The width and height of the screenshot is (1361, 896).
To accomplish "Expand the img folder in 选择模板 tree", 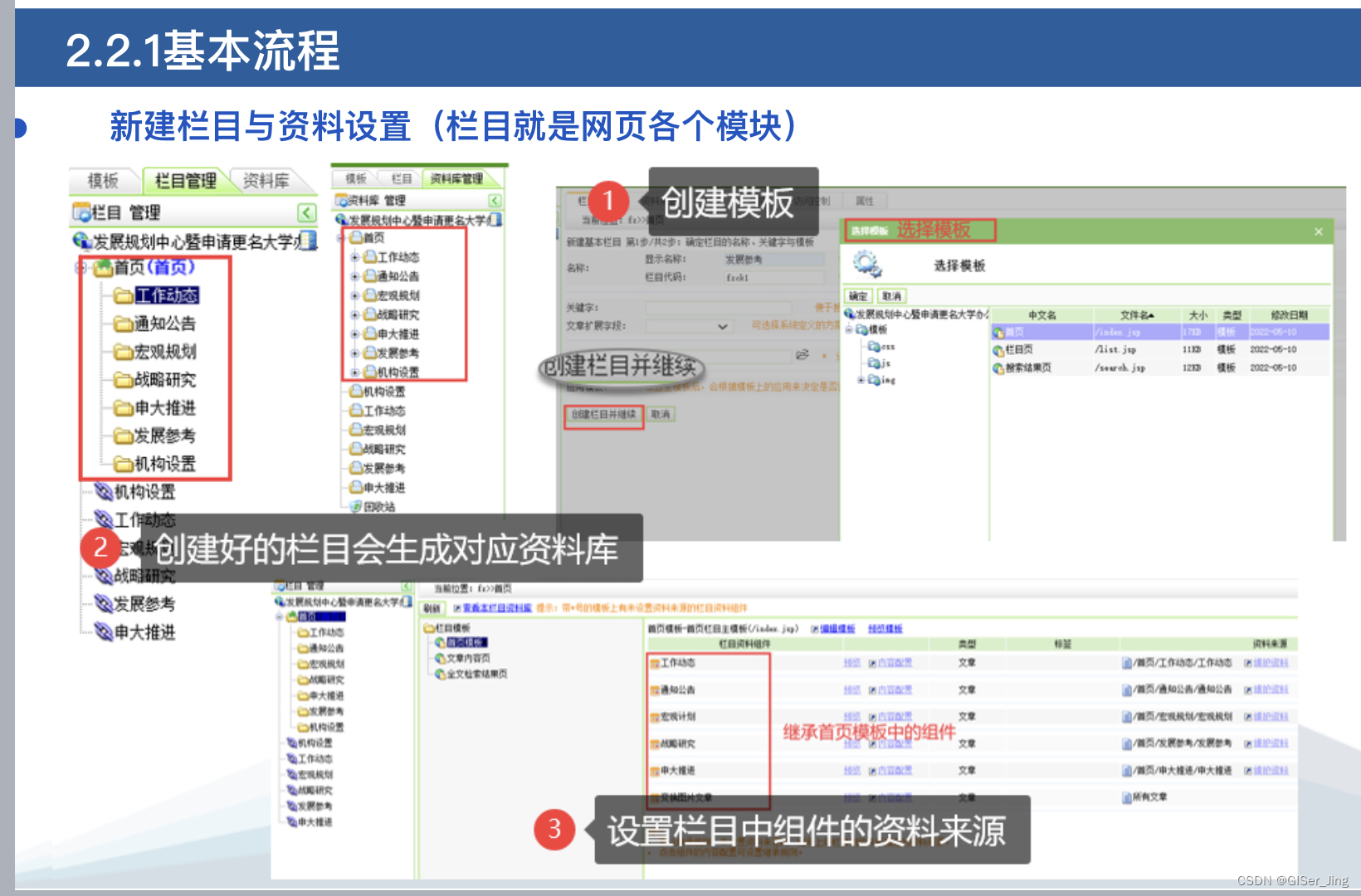I will (861, 380).
